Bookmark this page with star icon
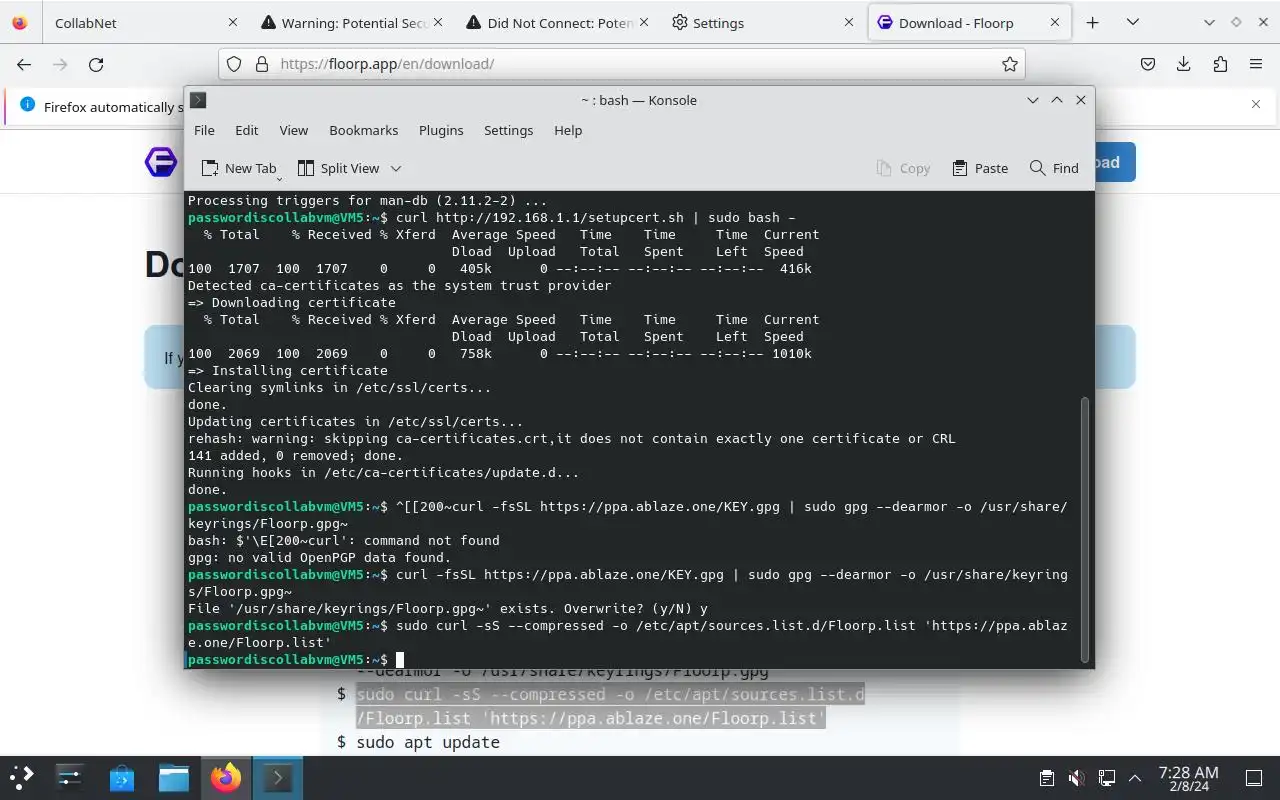 1010,64
